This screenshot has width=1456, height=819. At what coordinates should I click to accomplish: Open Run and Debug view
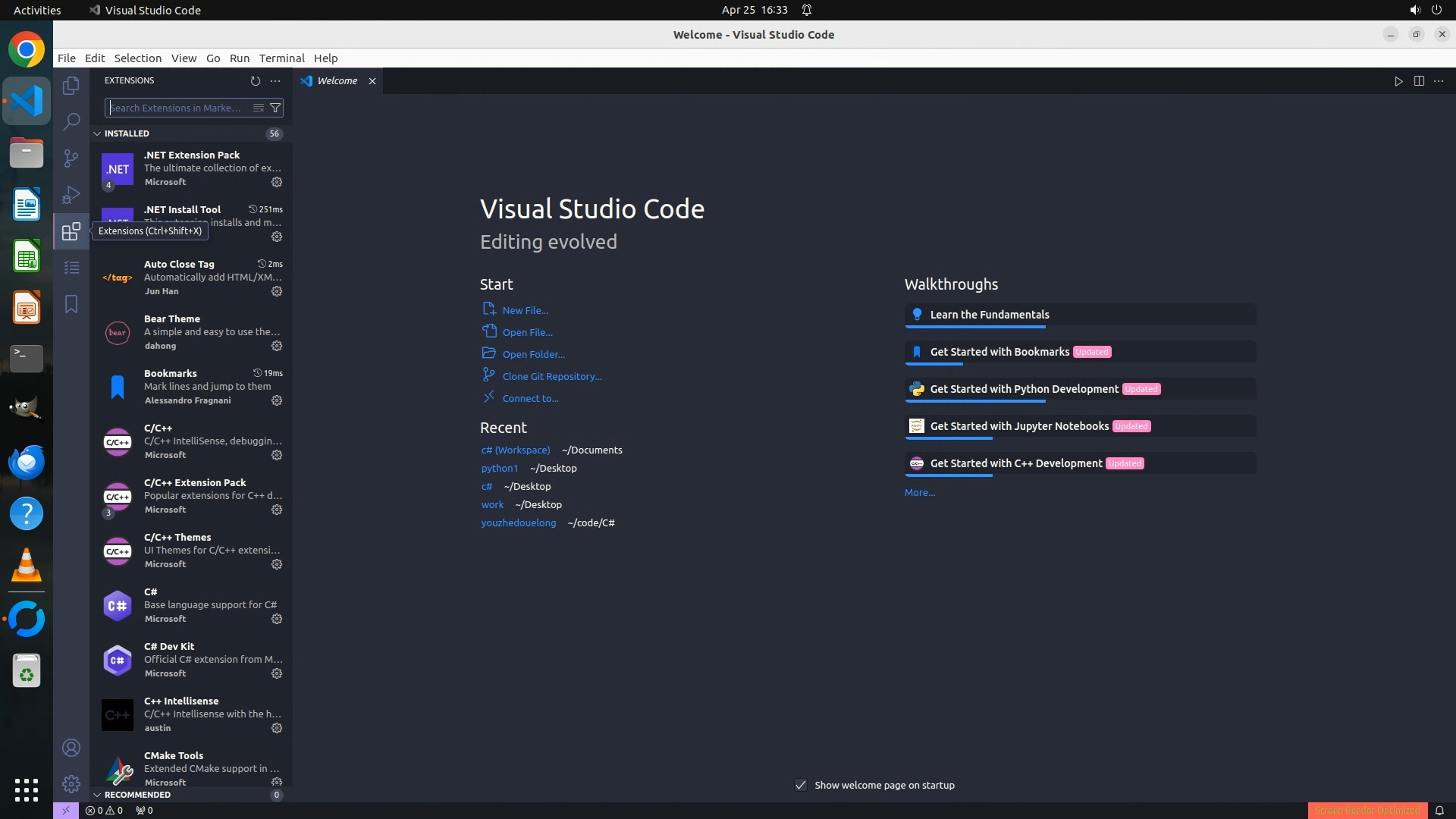pyautogui.click(x=71, y=195)
